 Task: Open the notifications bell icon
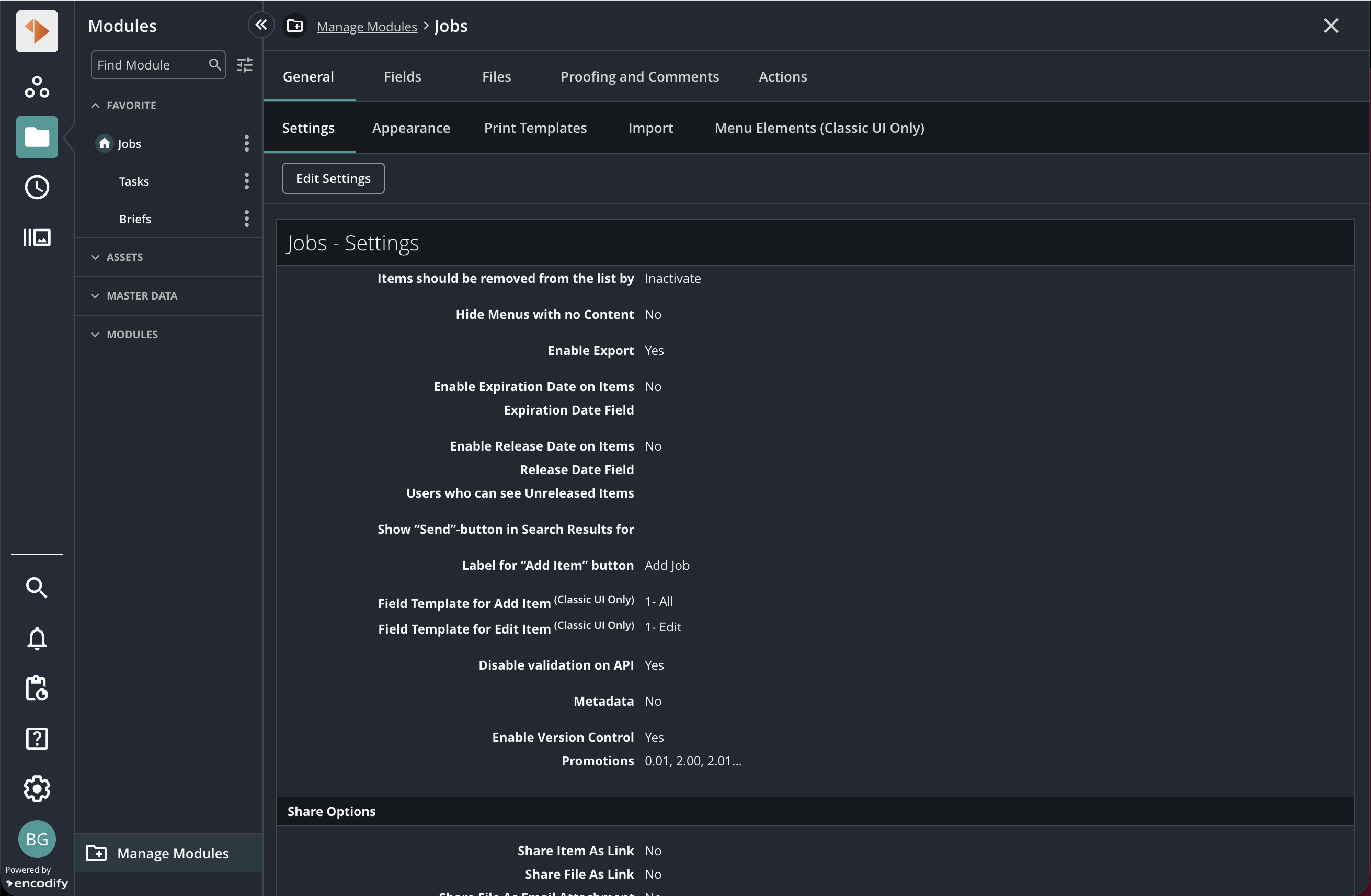[37, 638]
